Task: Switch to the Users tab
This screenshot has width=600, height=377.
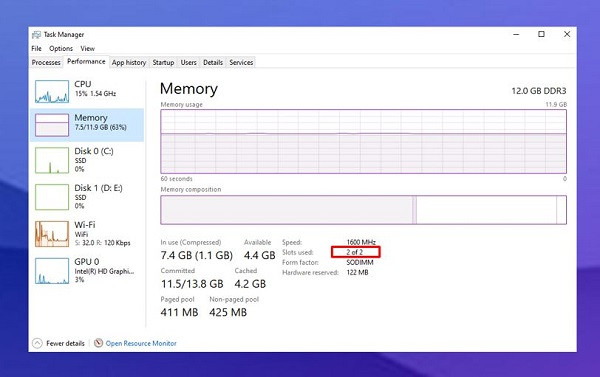Action: coord(189,62)
